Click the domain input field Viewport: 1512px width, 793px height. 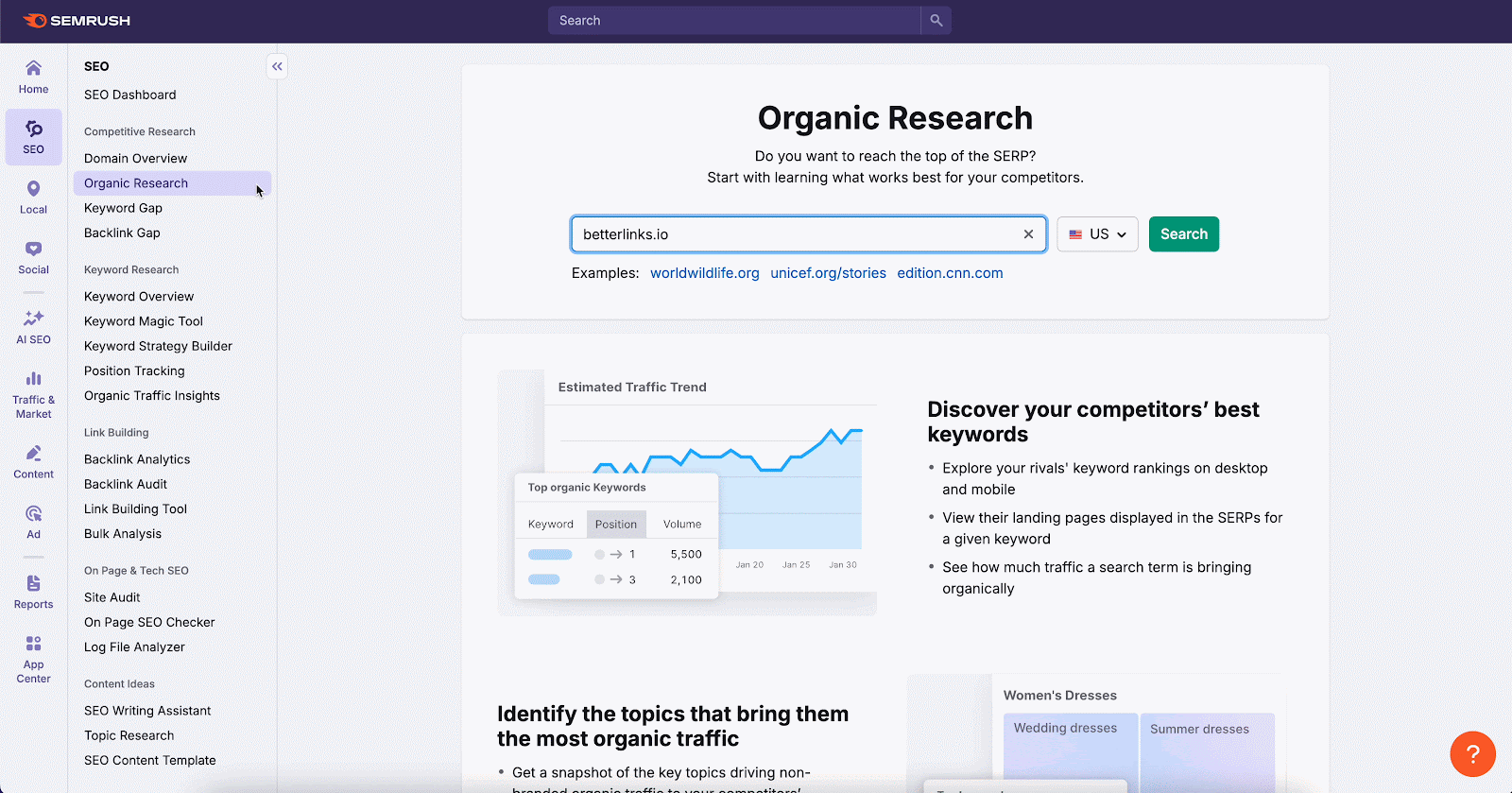coord(794,234)
